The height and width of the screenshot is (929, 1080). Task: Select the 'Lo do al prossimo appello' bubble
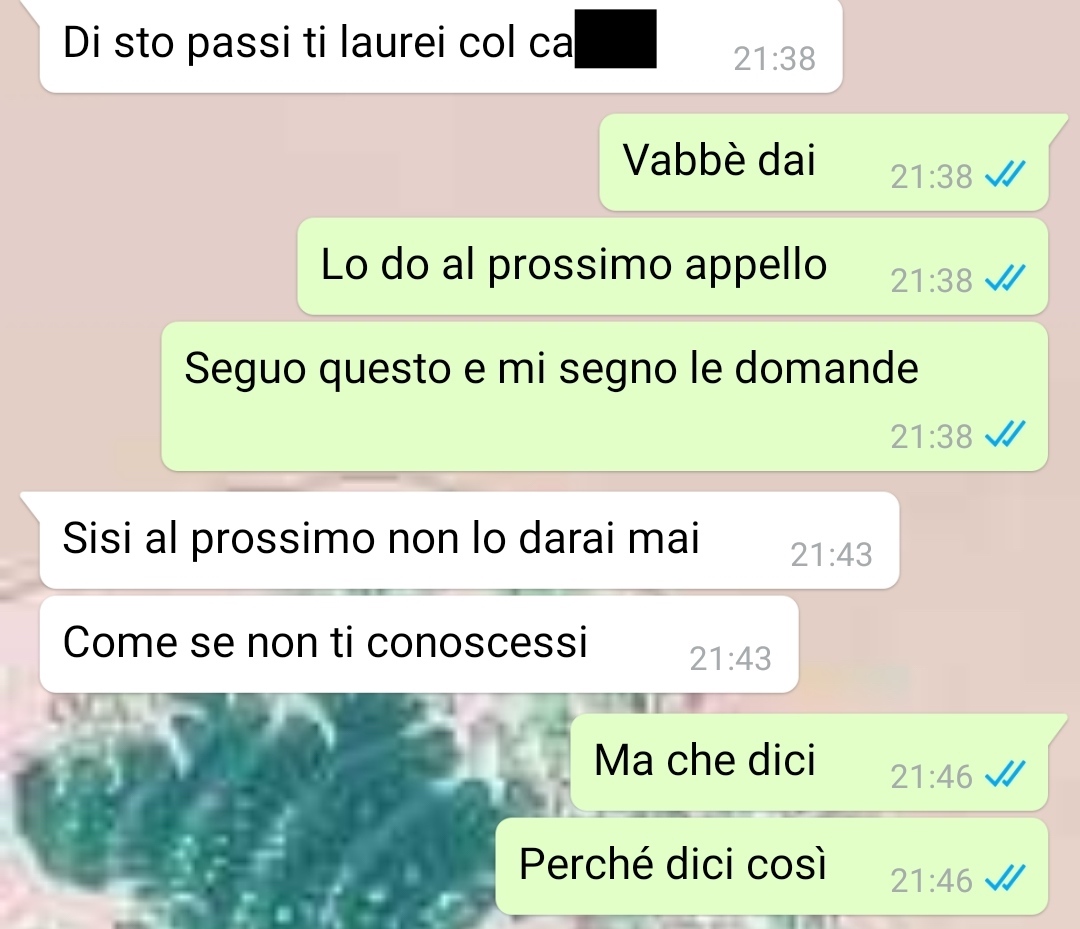[x=672, y=267]
